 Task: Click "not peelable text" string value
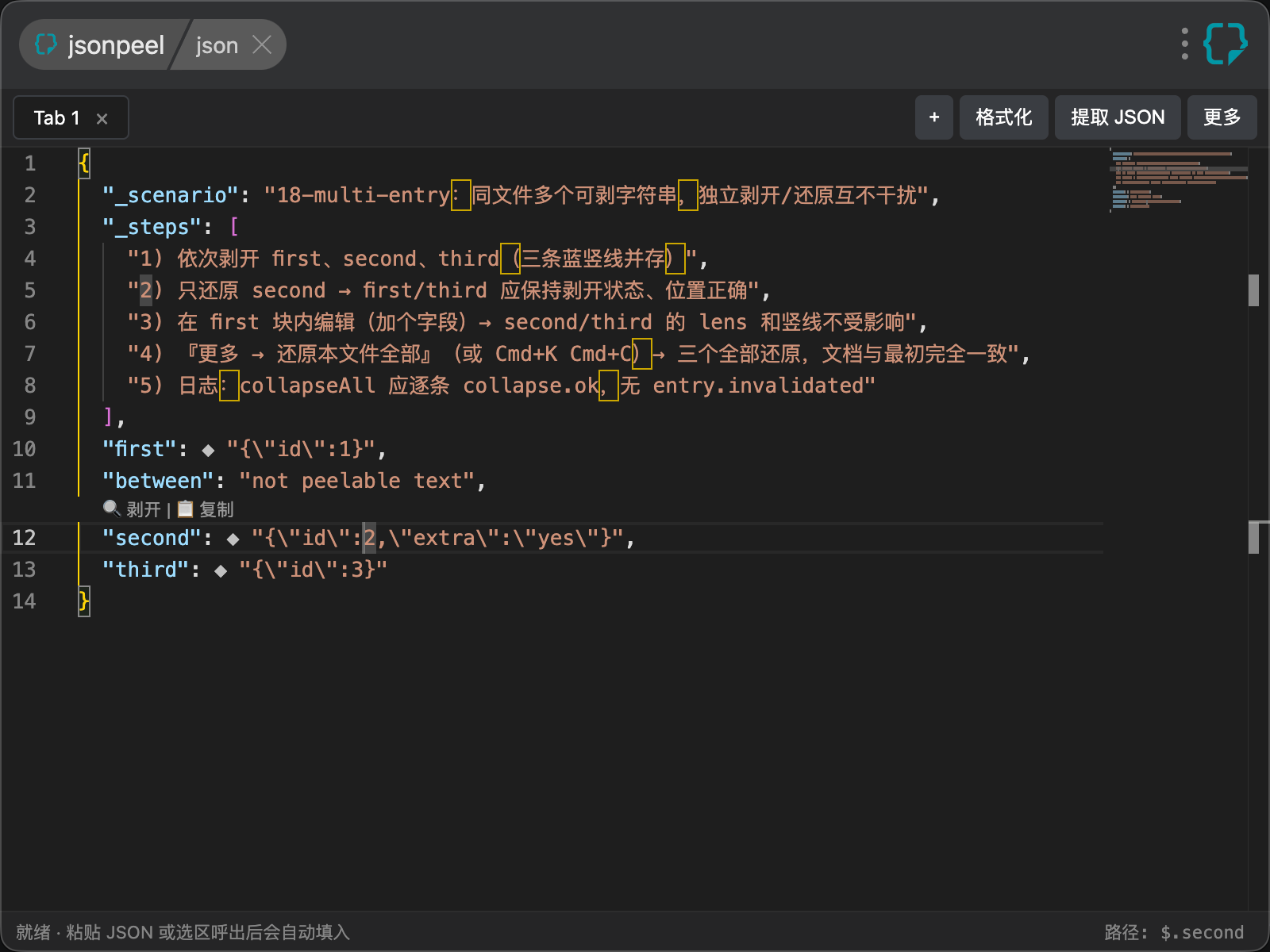click(357, 481)
